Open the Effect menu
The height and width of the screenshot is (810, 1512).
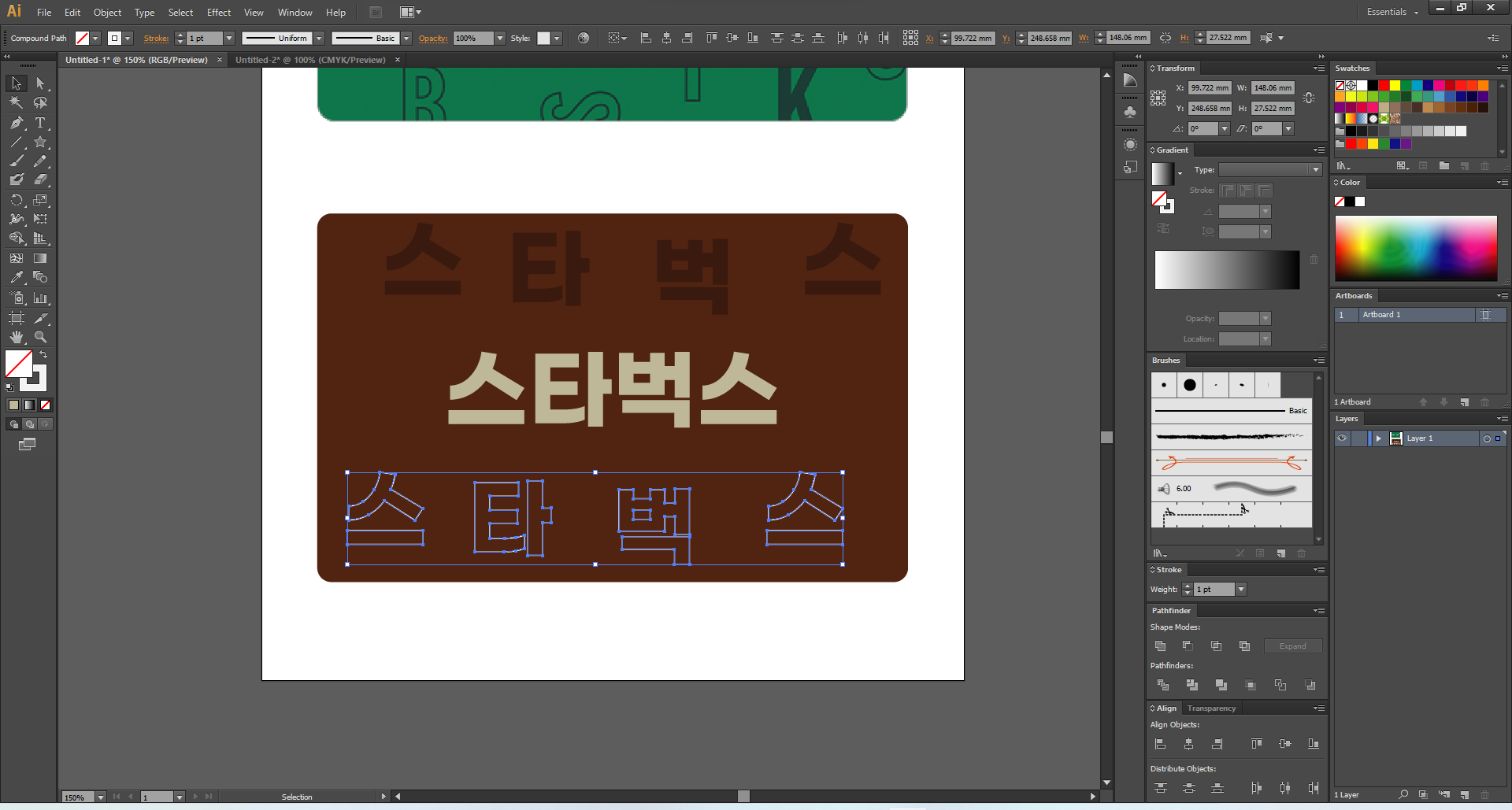[x=219, y=13]
